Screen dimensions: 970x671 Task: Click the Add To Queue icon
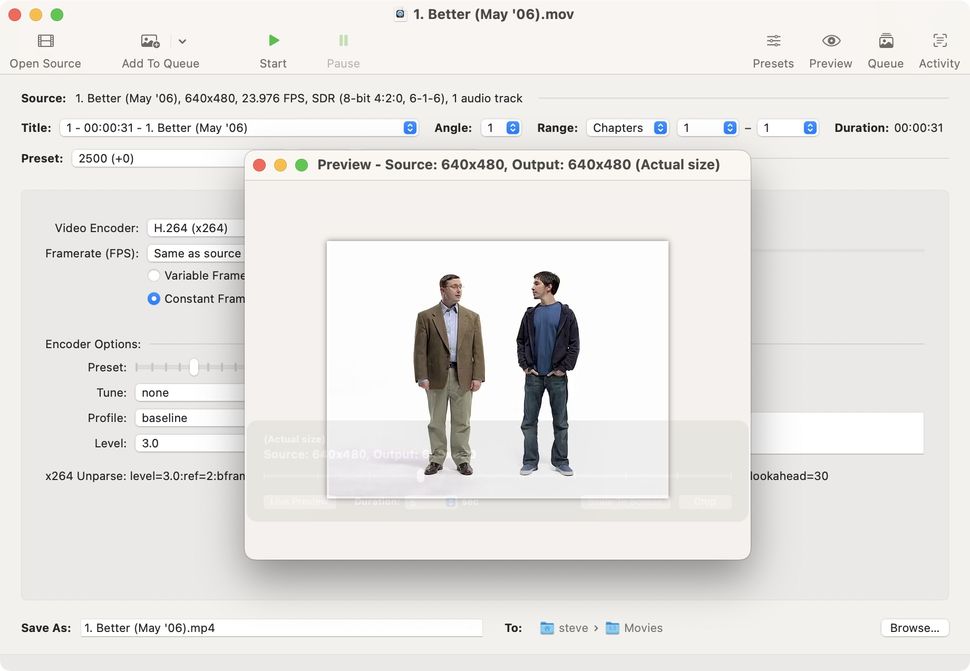pos(150,41)
